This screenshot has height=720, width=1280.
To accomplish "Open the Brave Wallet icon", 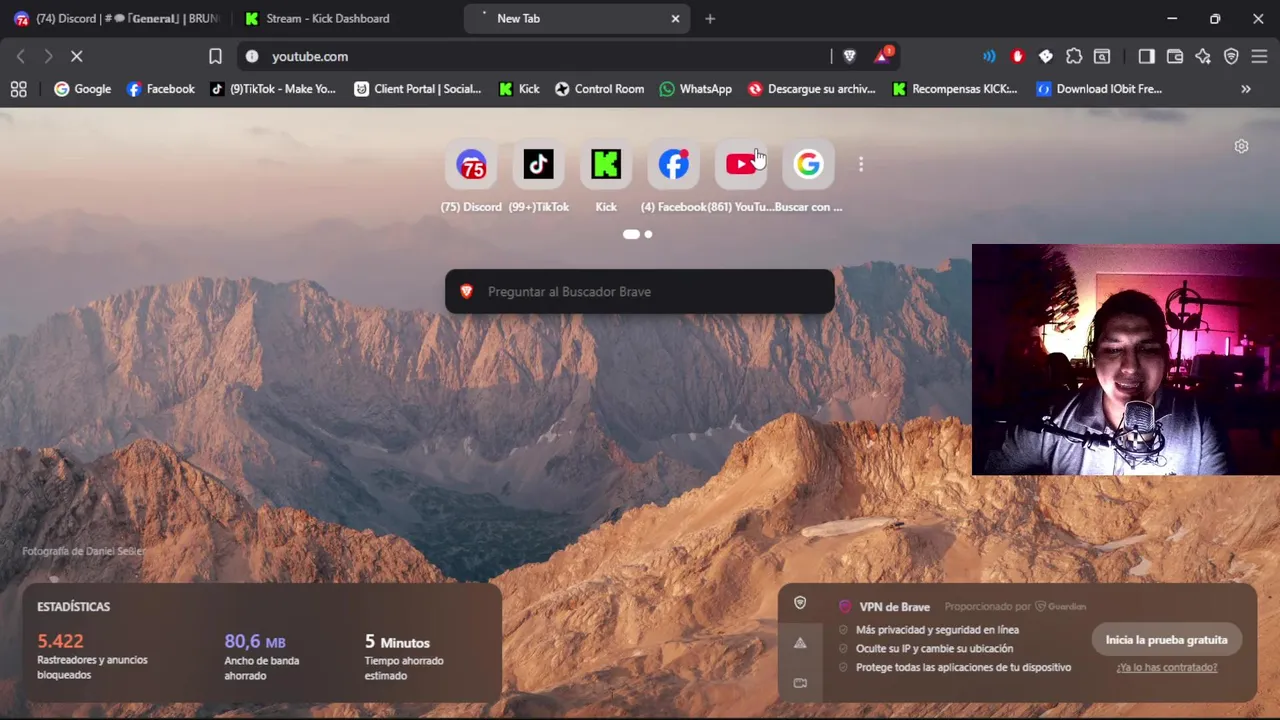I will [x=1175, y=56].
